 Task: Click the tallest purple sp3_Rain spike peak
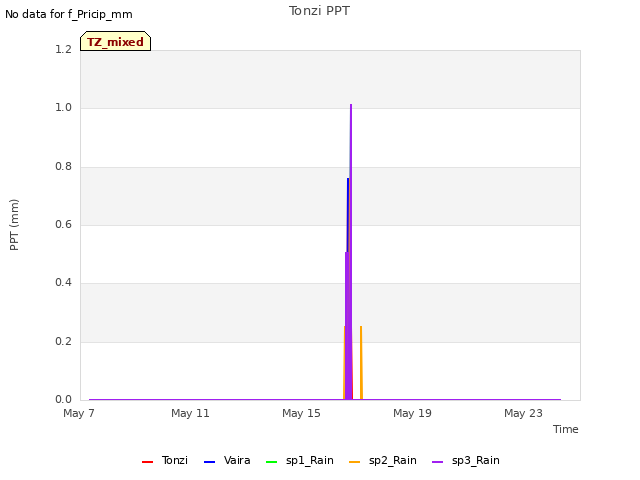click(351, 105)
